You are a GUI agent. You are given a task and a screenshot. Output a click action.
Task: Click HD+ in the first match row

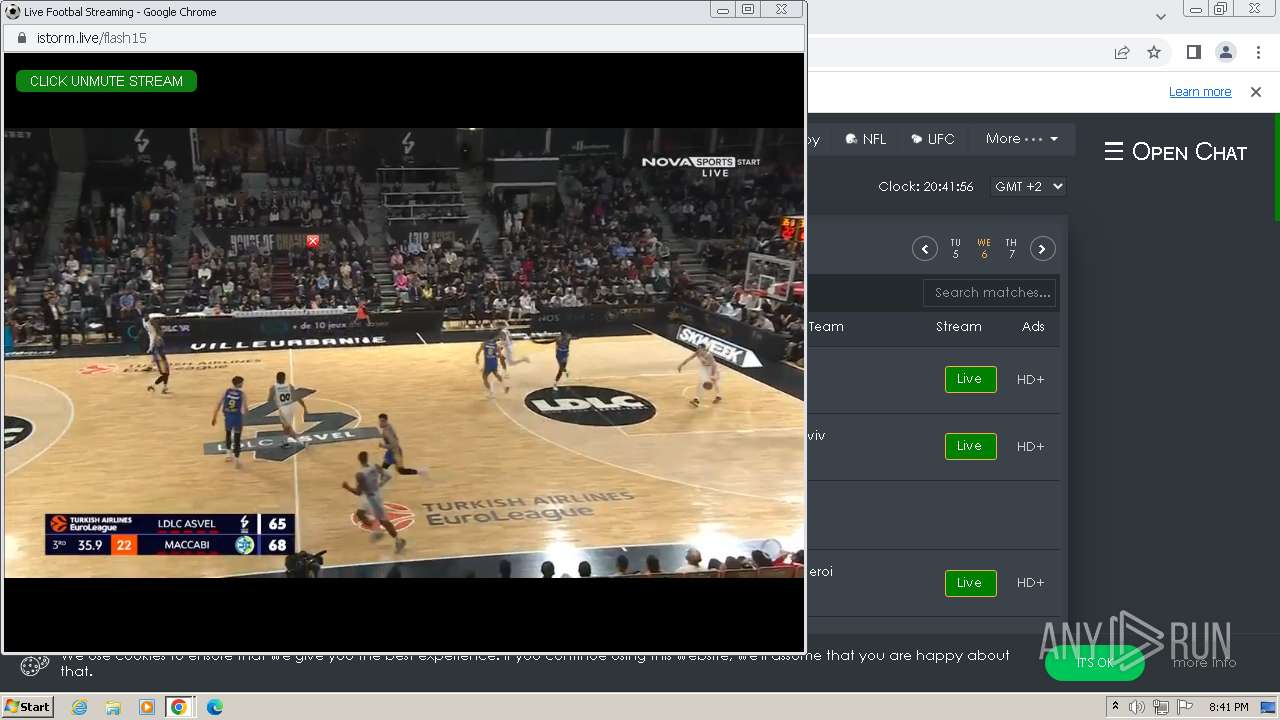coord(1030,379)
